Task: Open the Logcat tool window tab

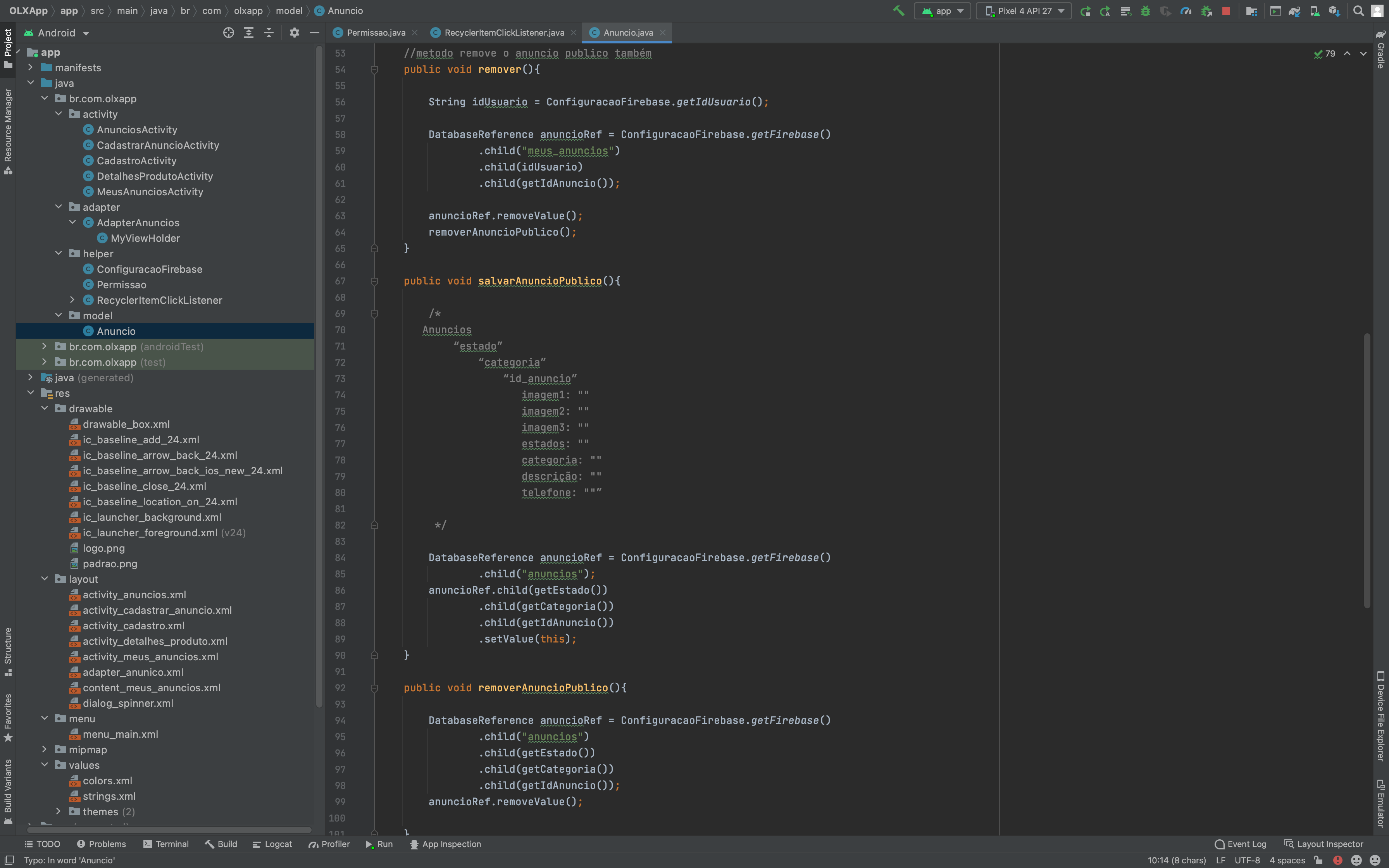Action: 272,844
